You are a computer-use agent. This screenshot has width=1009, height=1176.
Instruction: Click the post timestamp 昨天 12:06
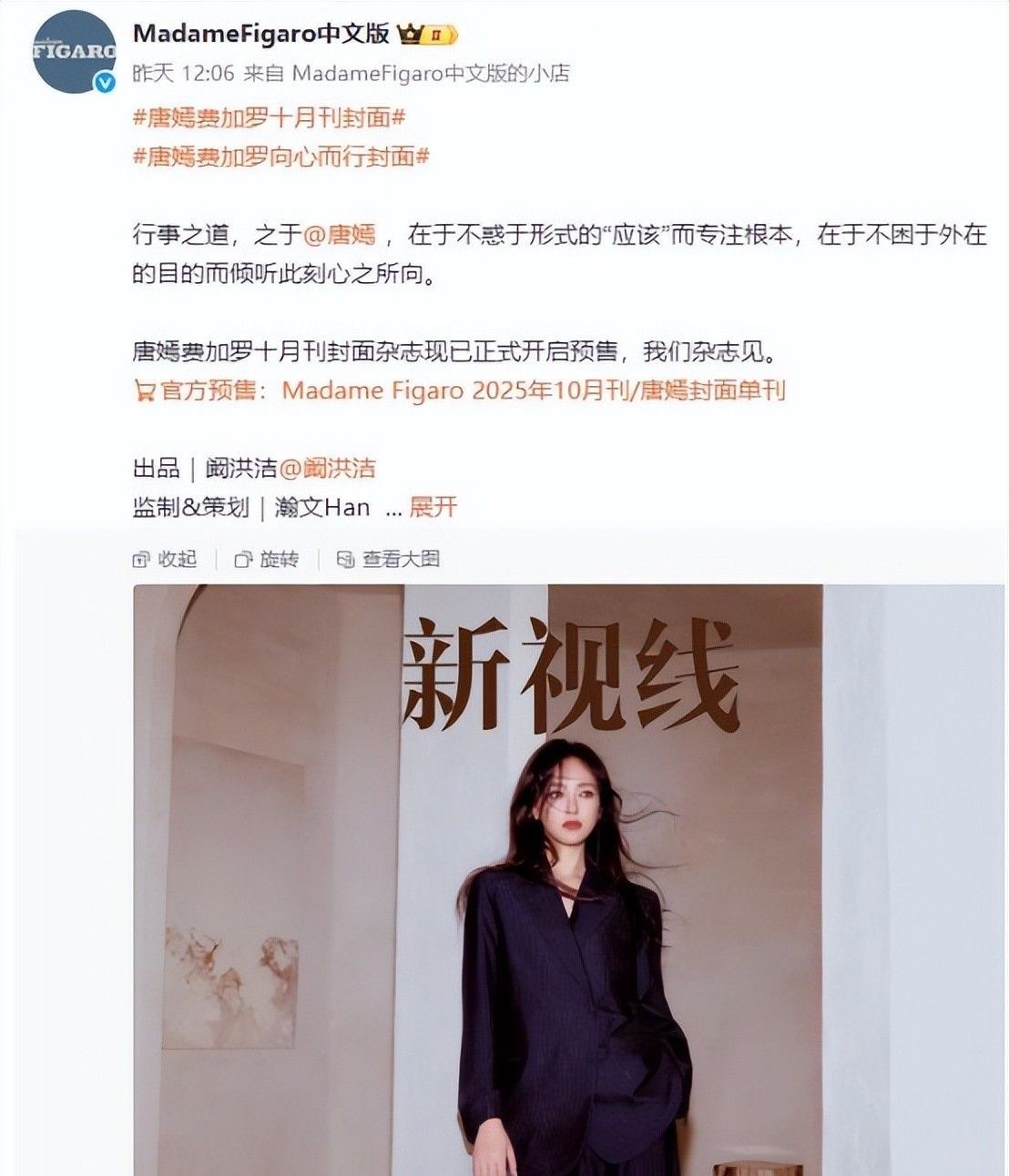184,73
